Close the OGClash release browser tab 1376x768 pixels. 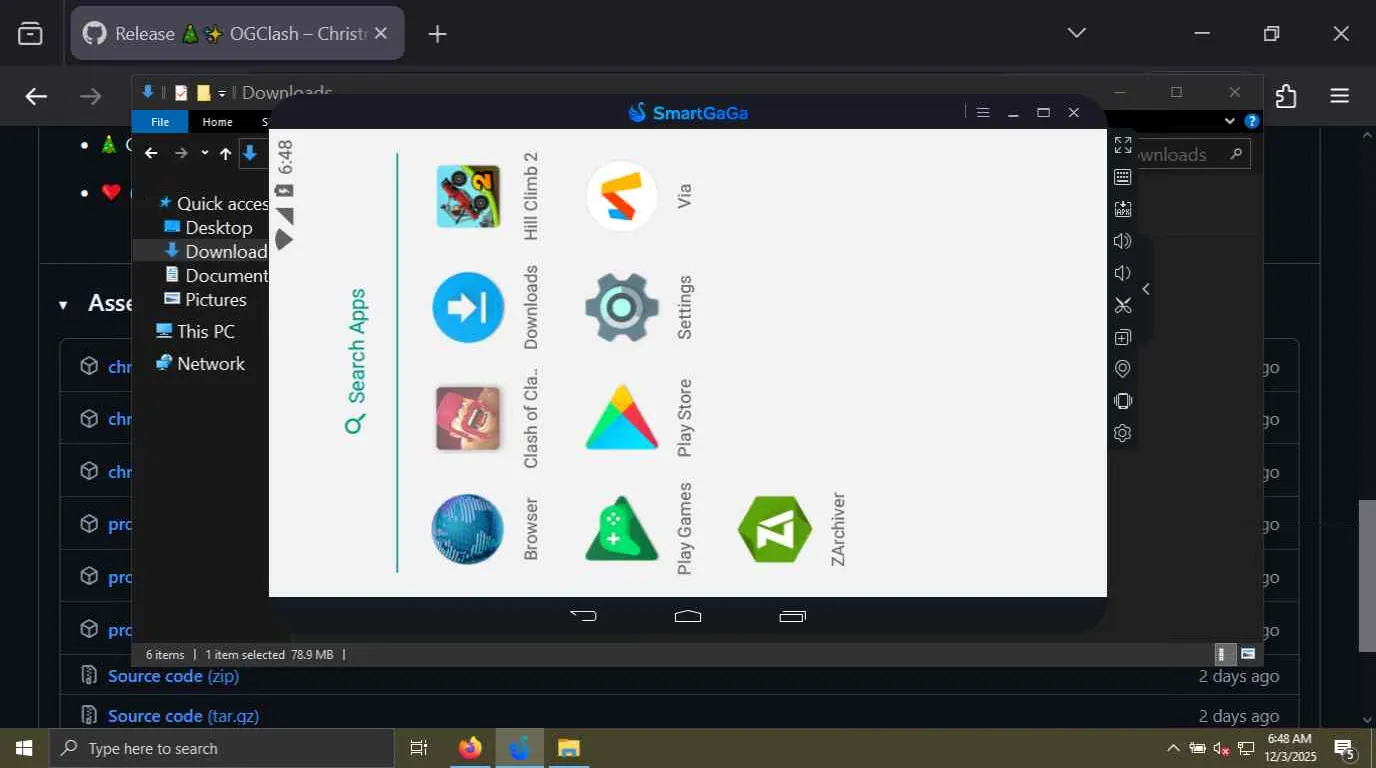click(x=381, y=33)
